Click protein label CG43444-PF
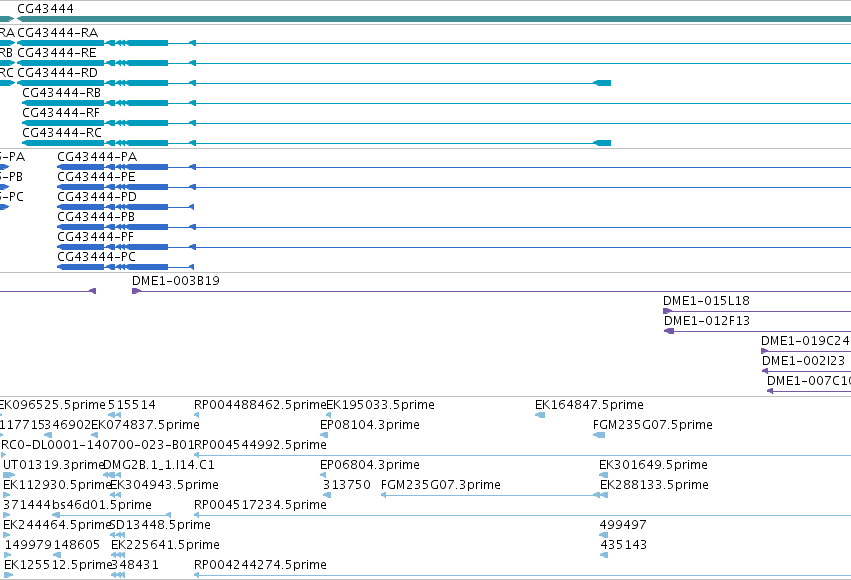The image size is (851, 580). [x=96, y=237]
